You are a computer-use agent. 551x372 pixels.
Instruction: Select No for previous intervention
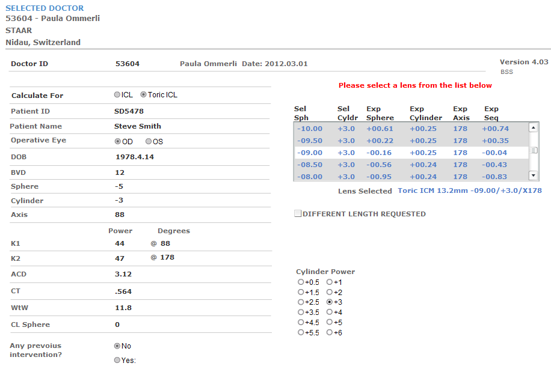117,346
